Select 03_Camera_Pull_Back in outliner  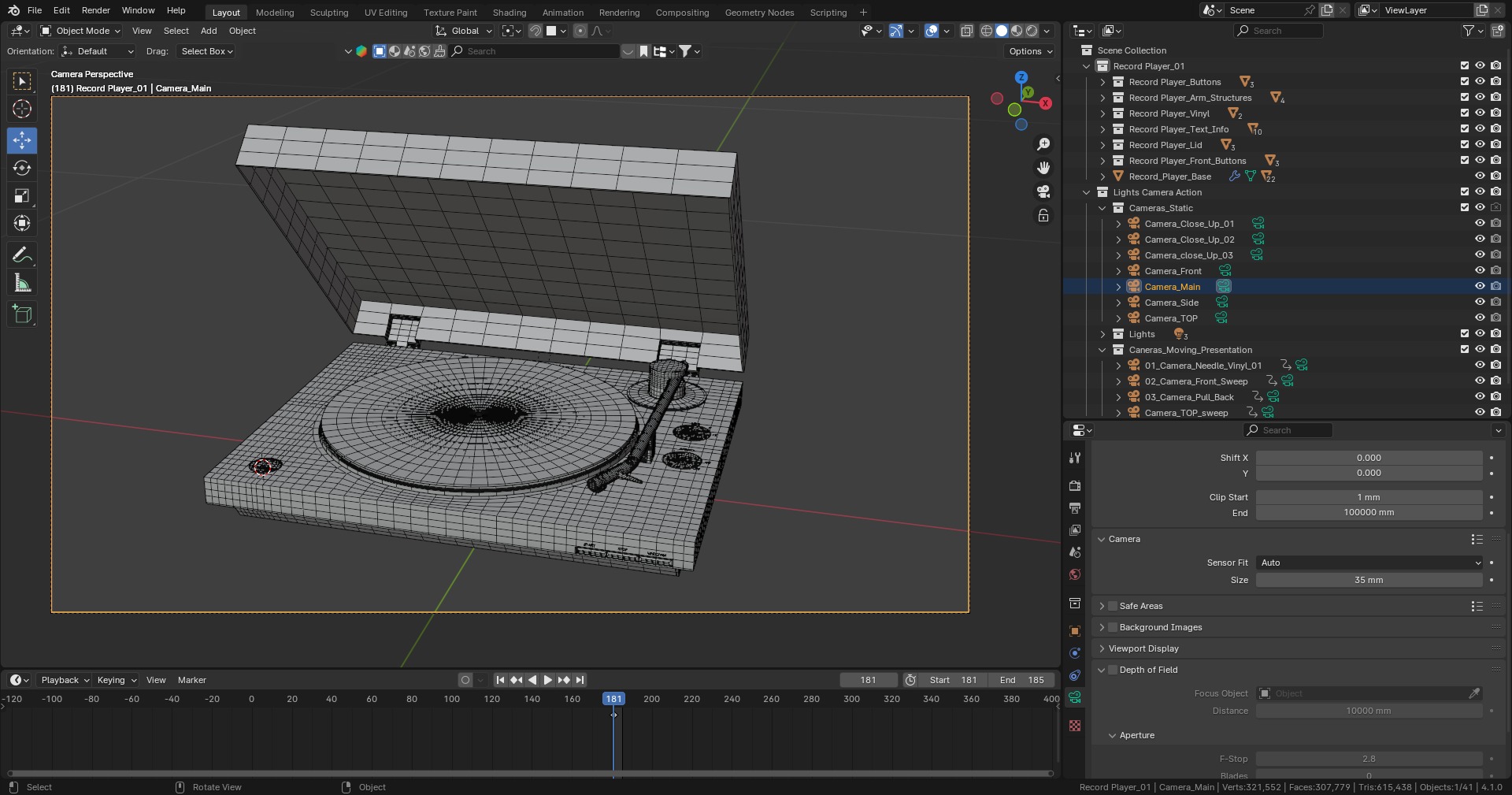(x=1189, y=397)
